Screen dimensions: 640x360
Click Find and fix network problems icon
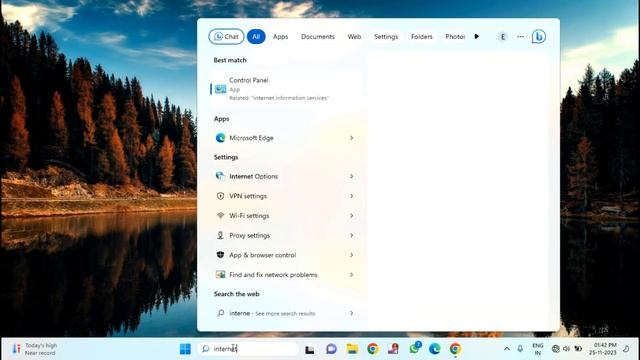click(x=220, y=274)
